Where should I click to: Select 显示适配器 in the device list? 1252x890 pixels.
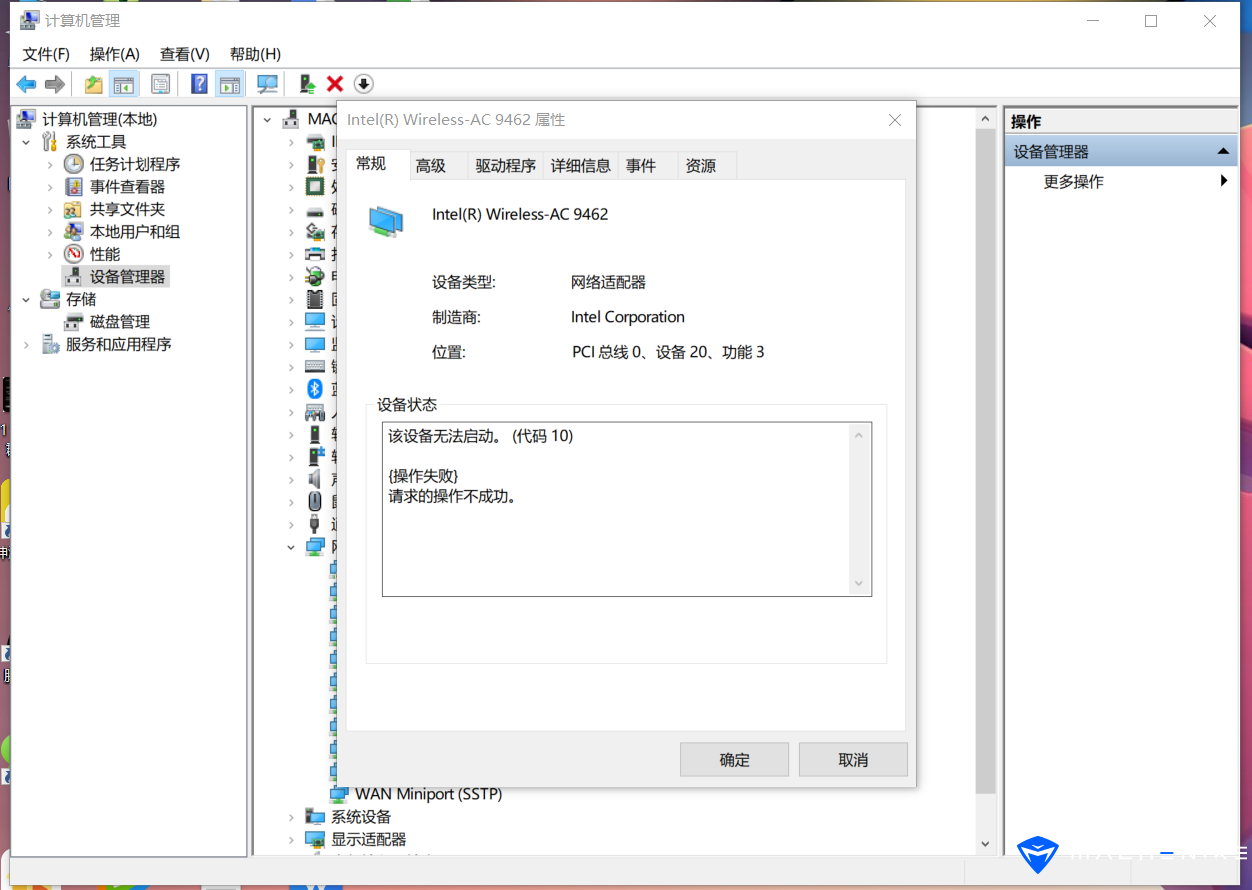tap(369, 839)
